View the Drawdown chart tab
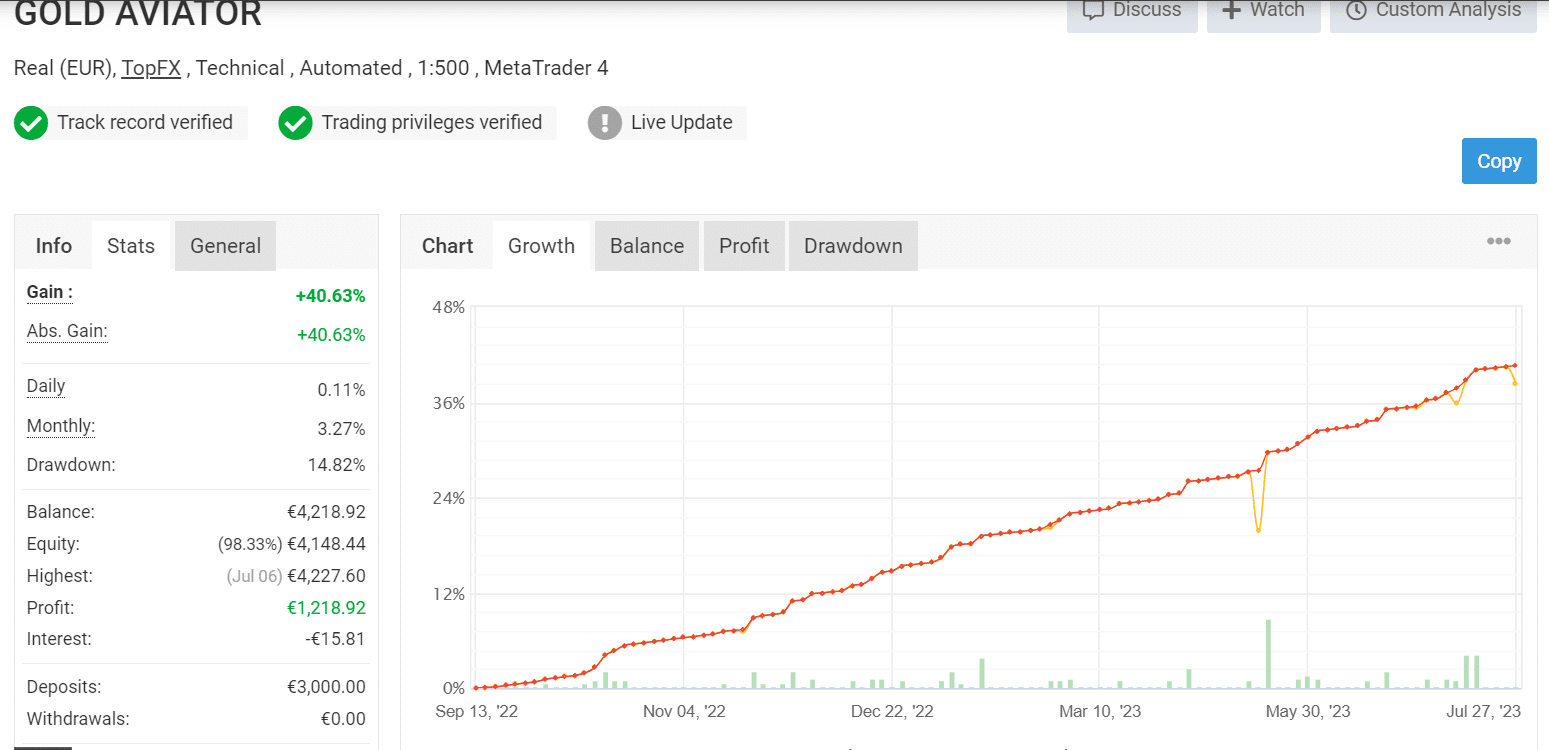1549x750 pixels. (853, 246)
